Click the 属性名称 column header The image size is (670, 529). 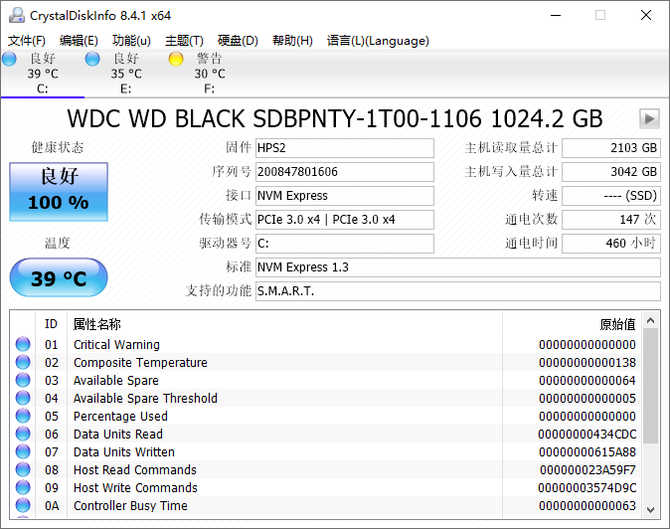pyautogui.click(x=97, y=324)
